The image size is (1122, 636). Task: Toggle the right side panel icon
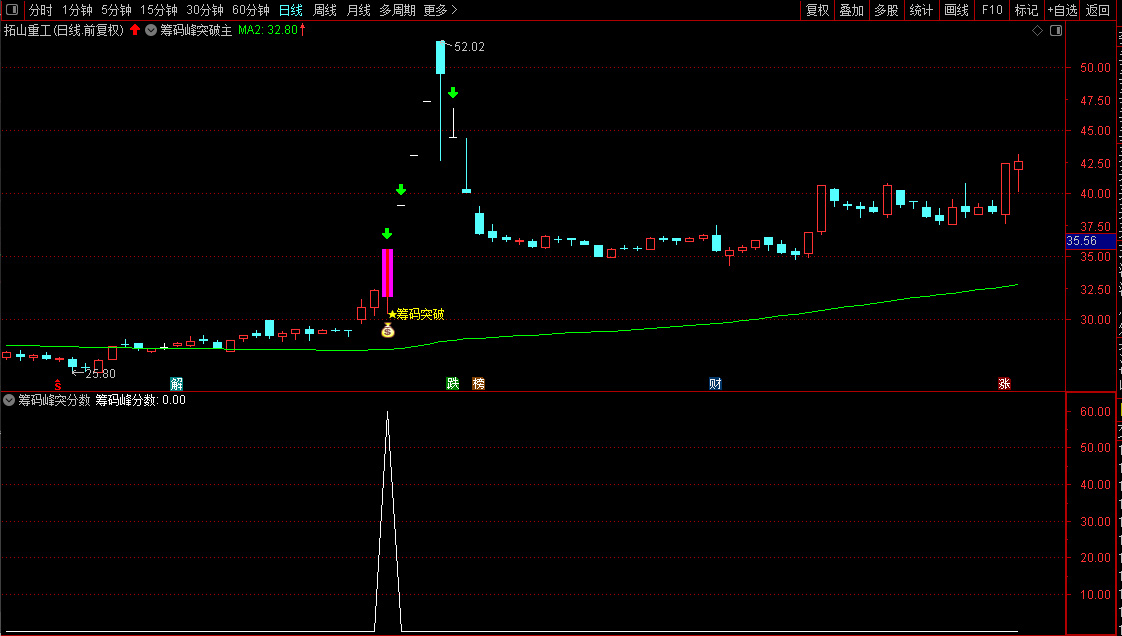click(1055, 30)
